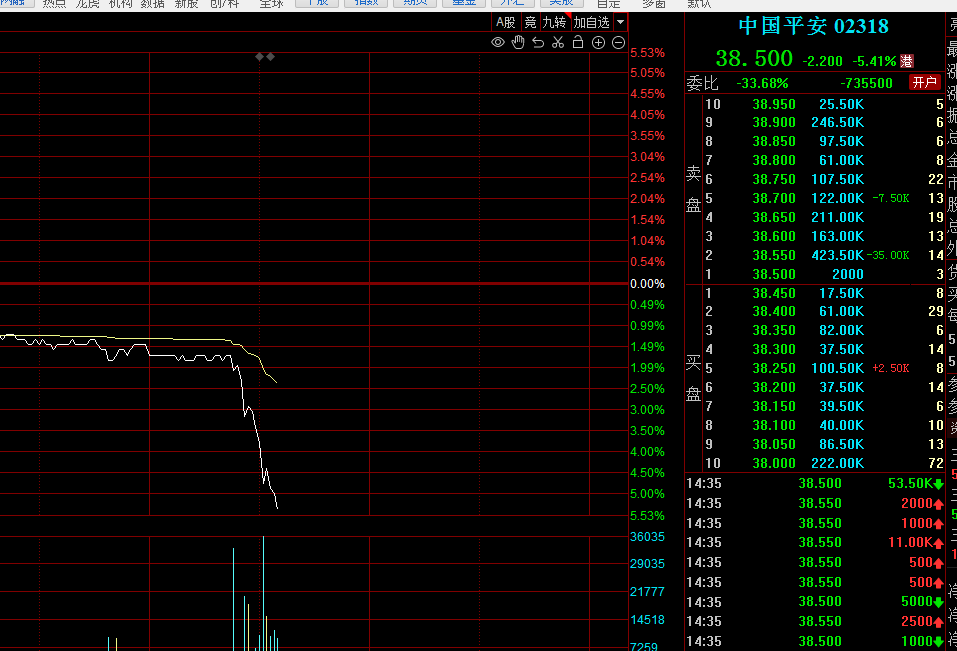Toggle the eye visibility icon above chart

click(498, 42)
